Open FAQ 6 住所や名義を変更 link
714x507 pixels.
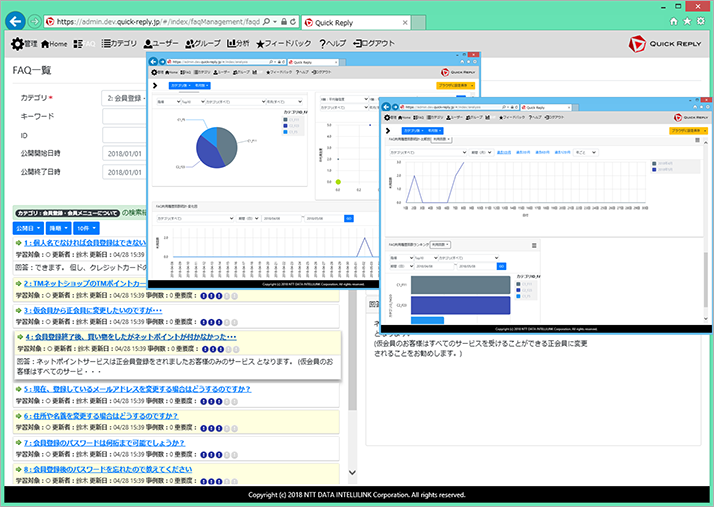tap(101, 416)
